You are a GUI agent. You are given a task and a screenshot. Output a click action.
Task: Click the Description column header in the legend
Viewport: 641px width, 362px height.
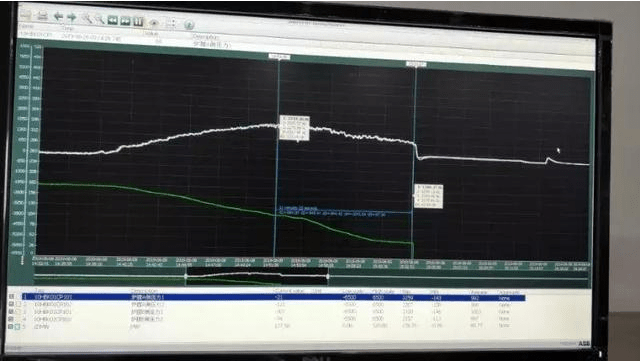pyautogui.click(x=144, y=291)
